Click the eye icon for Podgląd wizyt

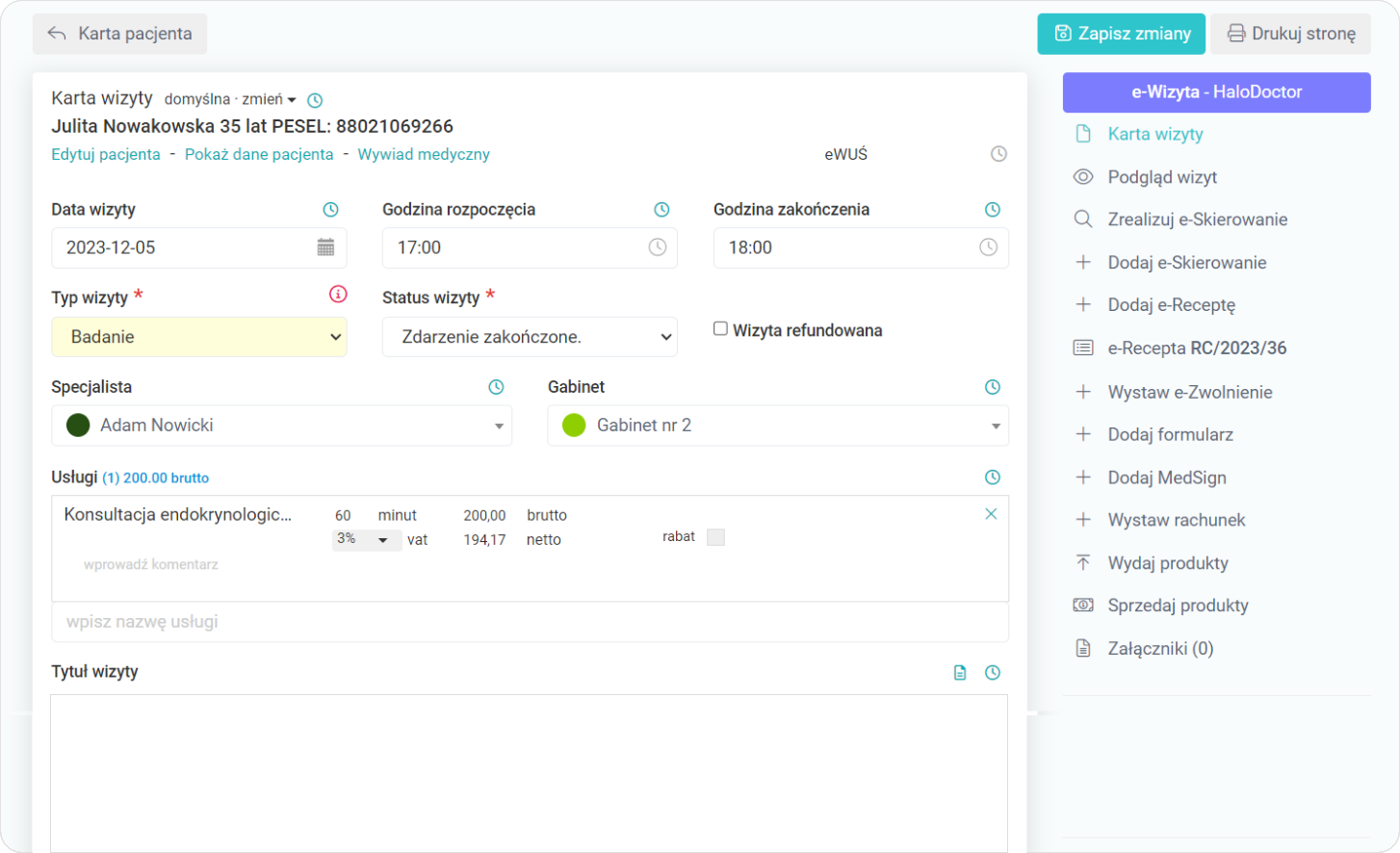pos(1083,177)
